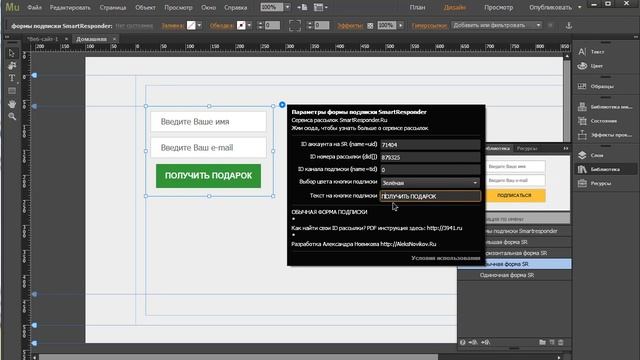Click the Условия использования link
640x360 pixels.
445,258
